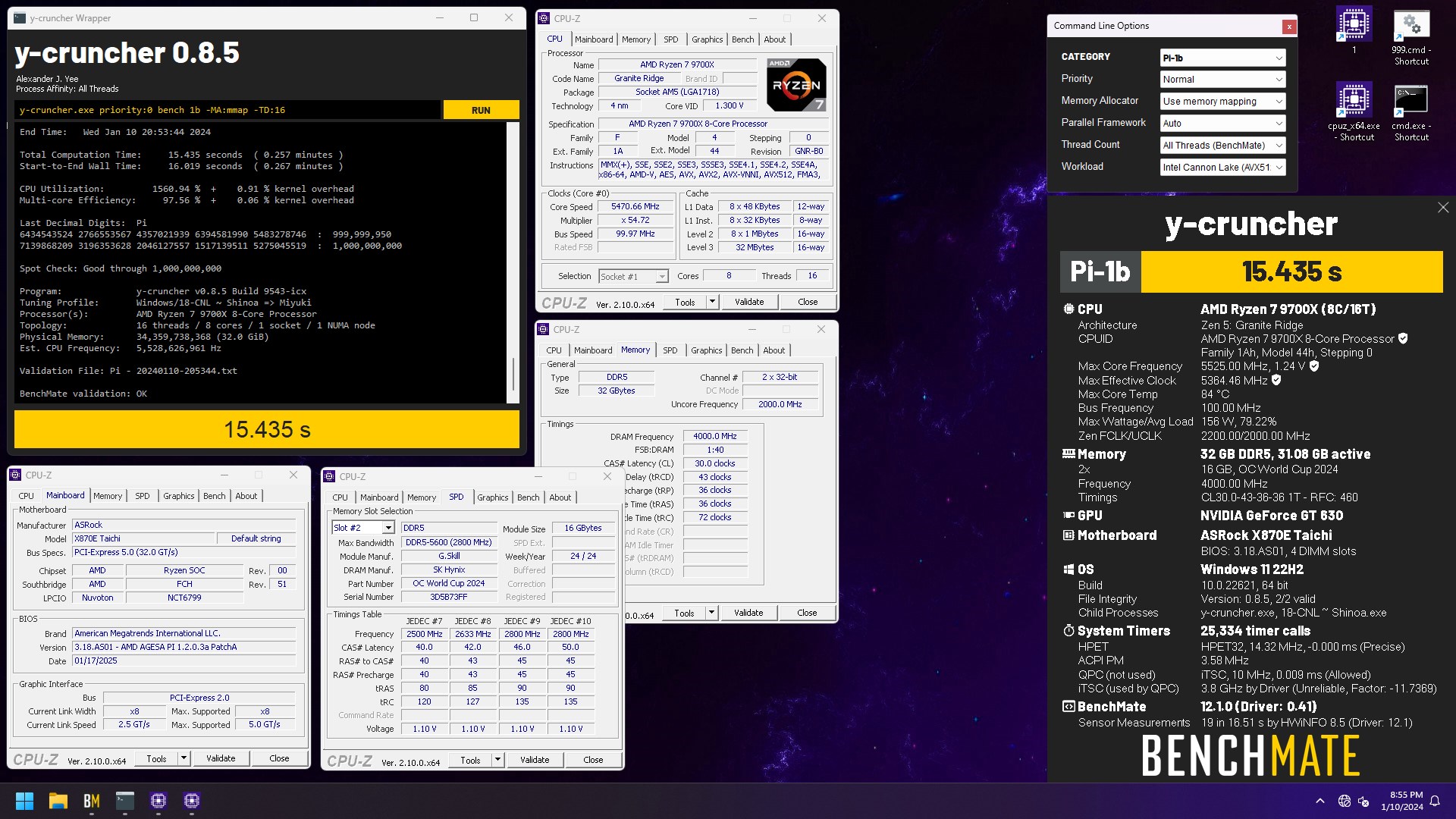The image size is (1456, 819).
Task: Open the network globe tray icon
Action: point(1345,801)
